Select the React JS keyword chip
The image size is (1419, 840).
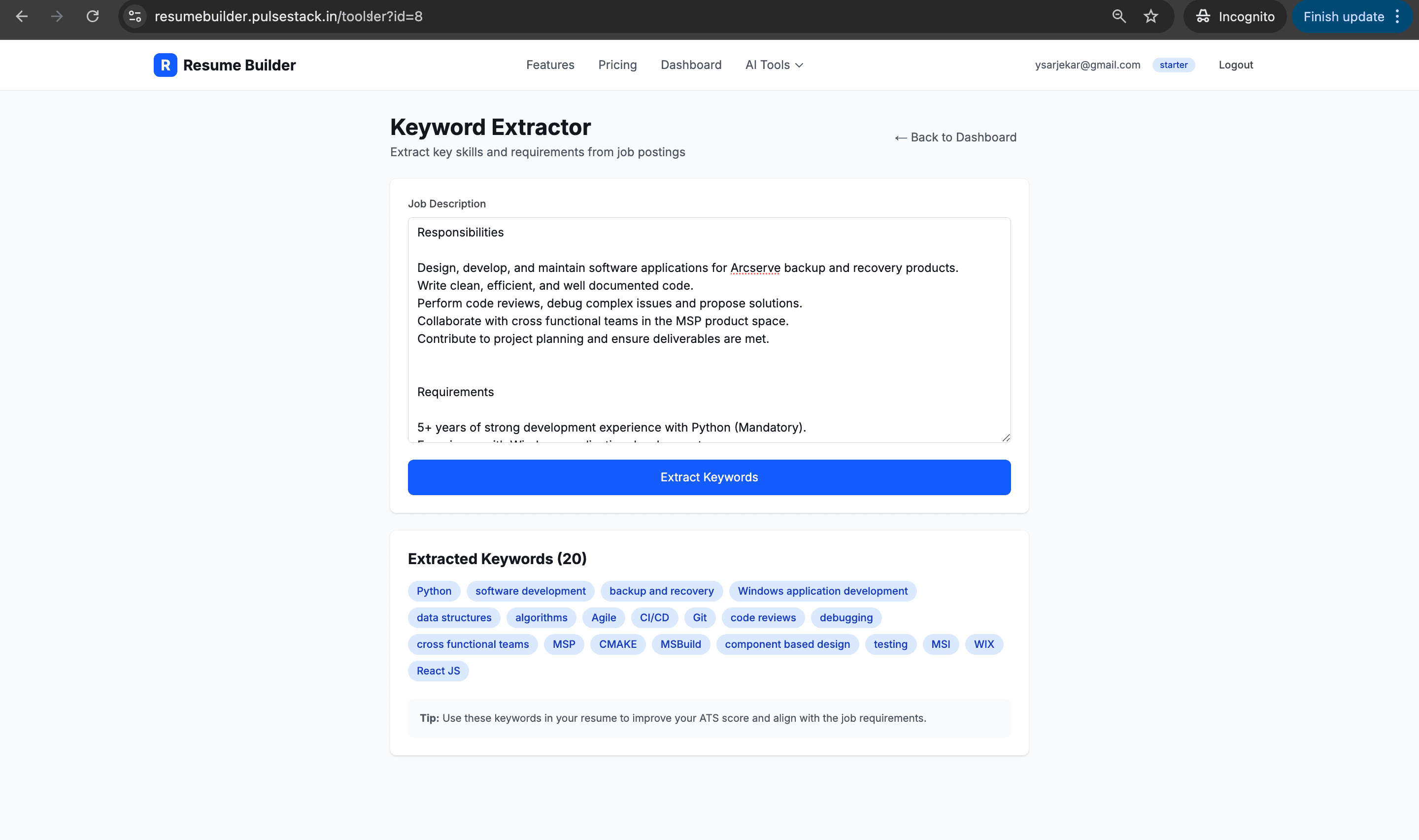438,671
